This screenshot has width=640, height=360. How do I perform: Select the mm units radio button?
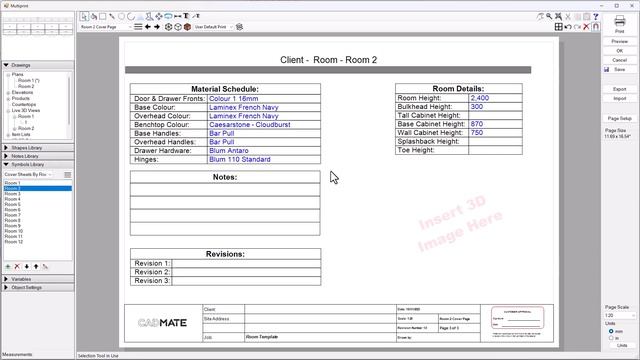pos(611,331)
